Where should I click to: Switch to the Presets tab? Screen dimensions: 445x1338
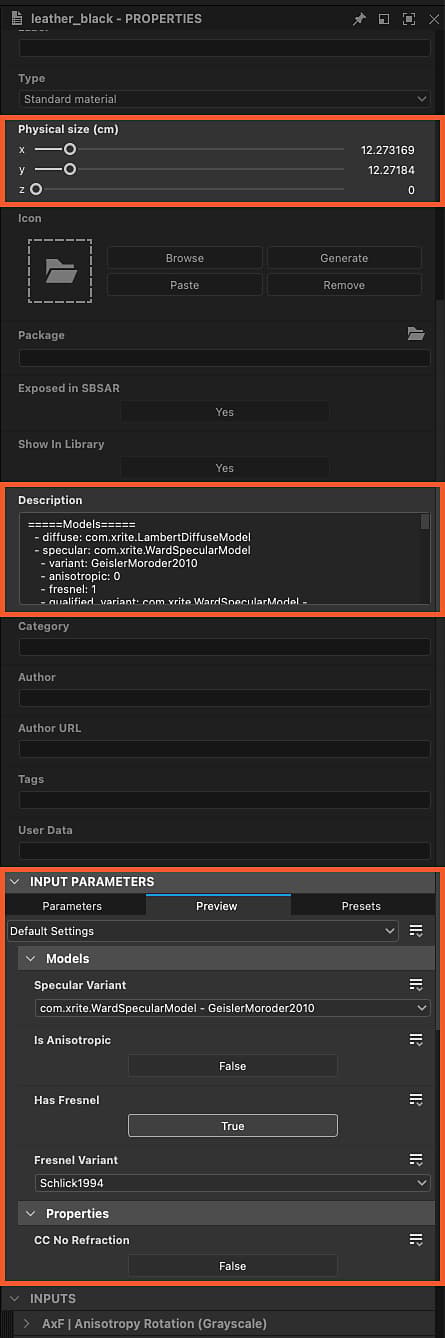point(361,906)
